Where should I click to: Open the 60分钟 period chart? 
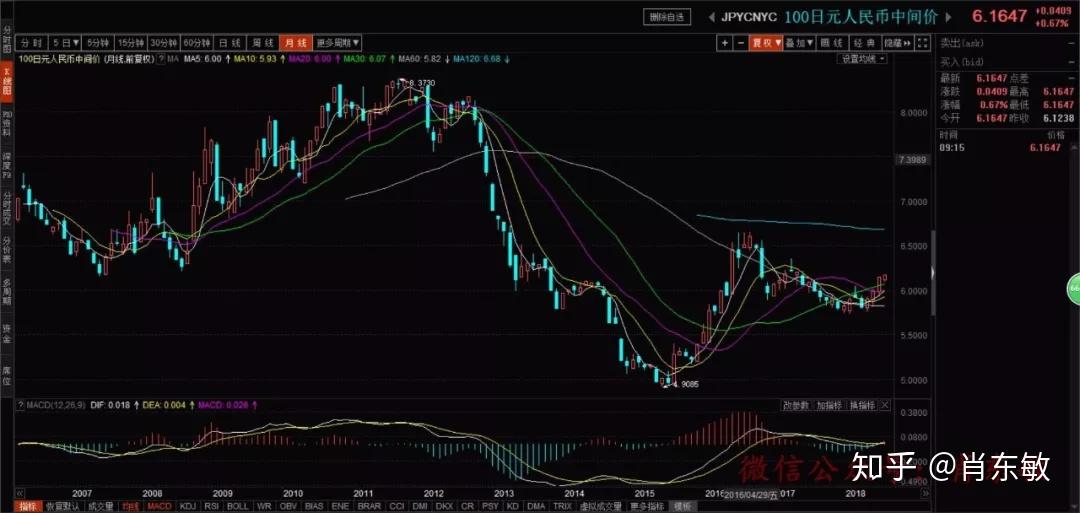[196, 43]
